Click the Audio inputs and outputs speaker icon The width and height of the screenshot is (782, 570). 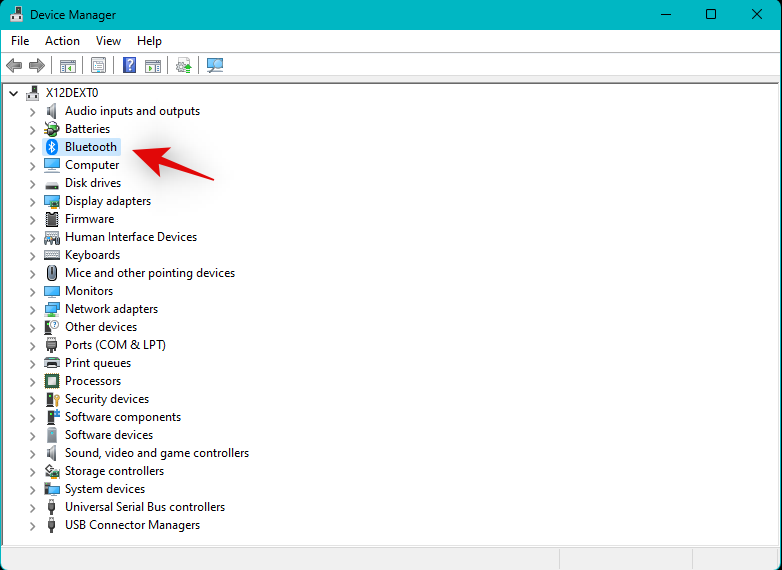[52, 111]
